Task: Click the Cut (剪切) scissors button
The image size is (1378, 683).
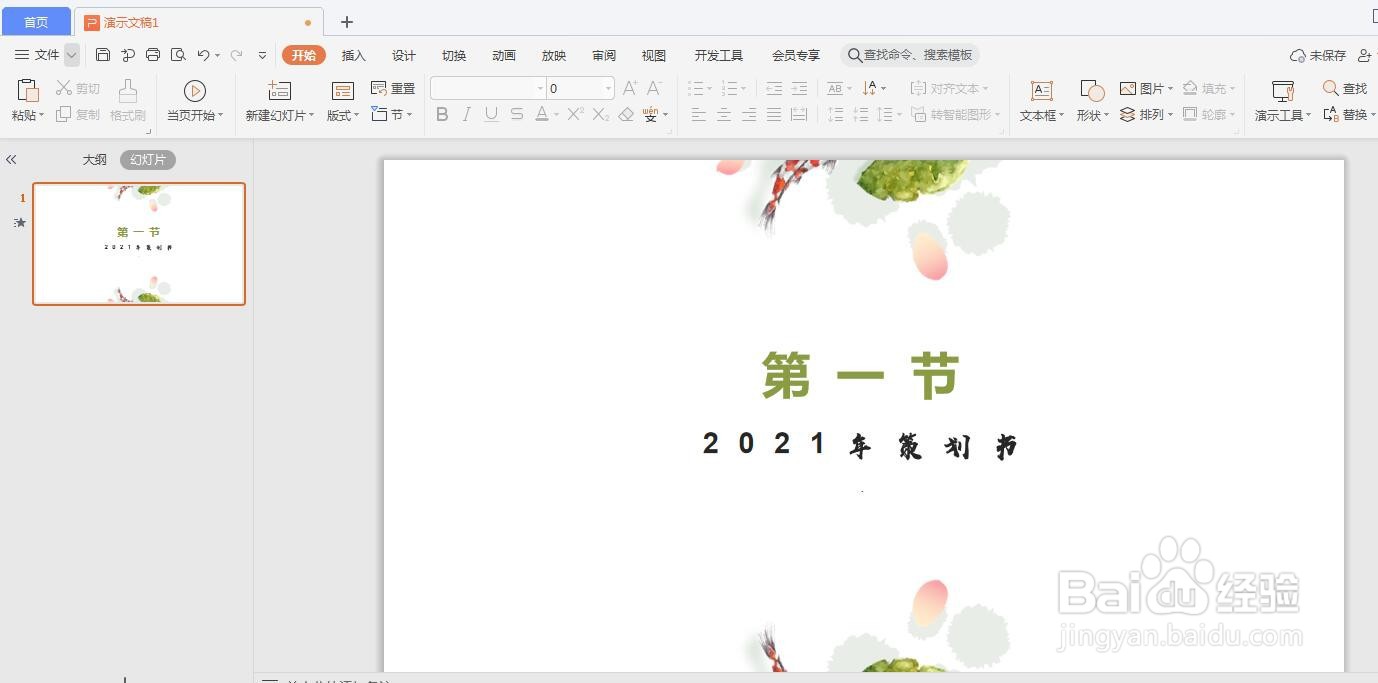Action: (78, 88)
